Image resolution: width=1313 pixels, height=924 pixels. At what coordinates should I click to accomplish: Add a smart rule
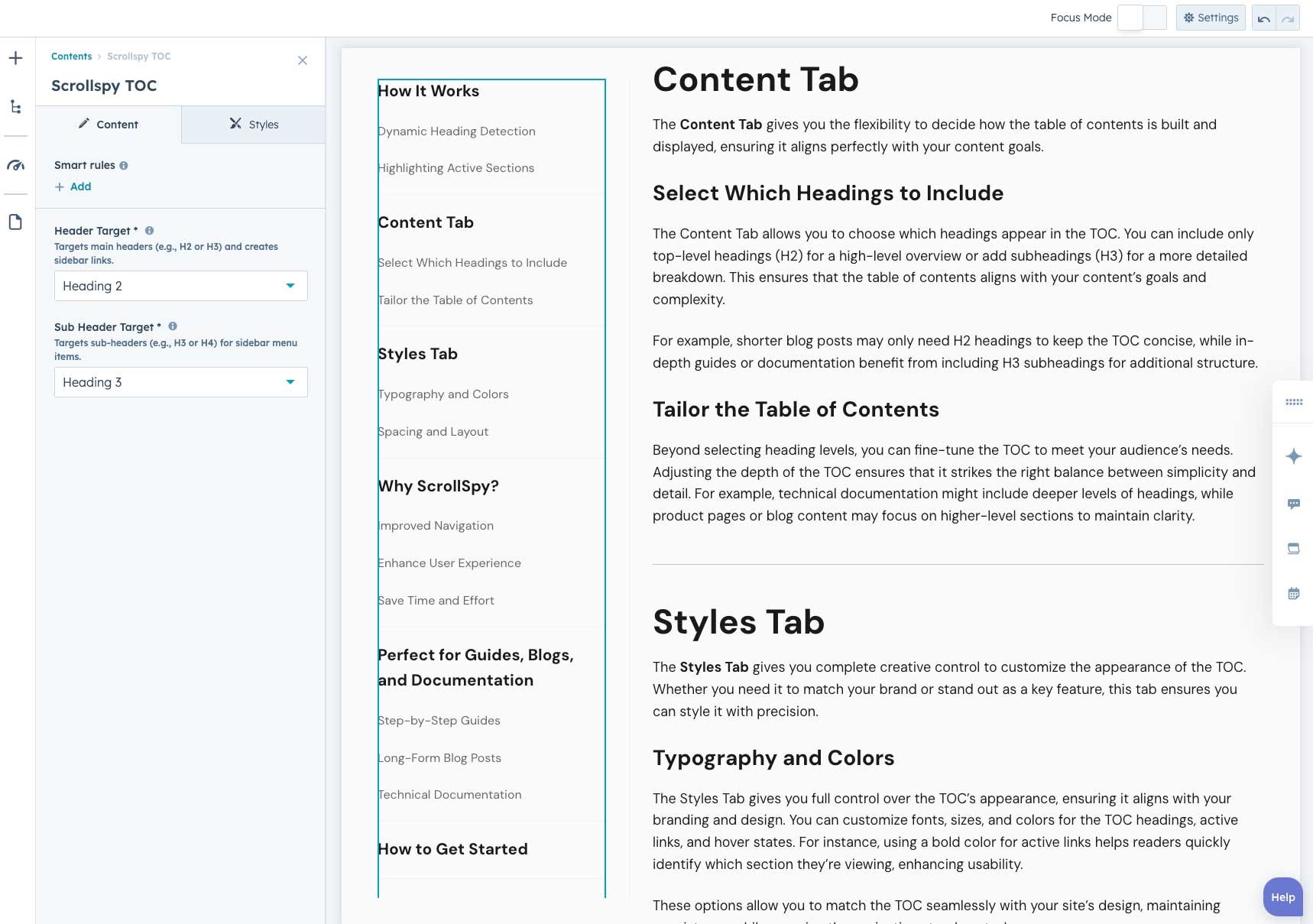[x=73, y=186]
